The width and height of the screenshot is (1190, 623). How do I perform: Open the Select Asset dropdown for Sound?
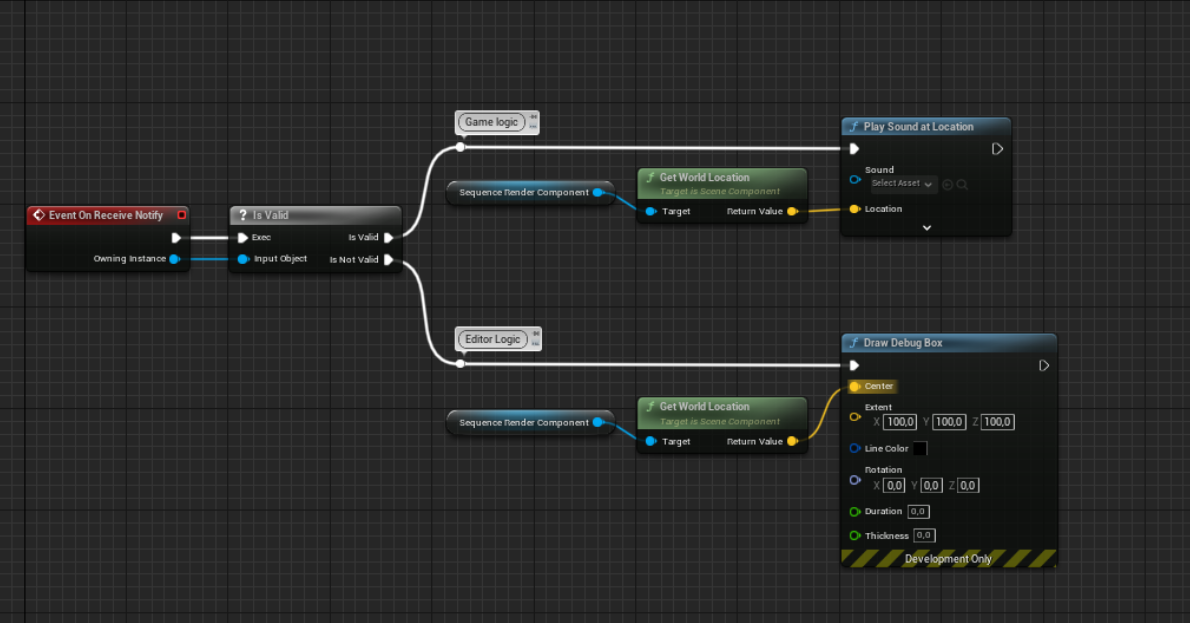(902, 184)
